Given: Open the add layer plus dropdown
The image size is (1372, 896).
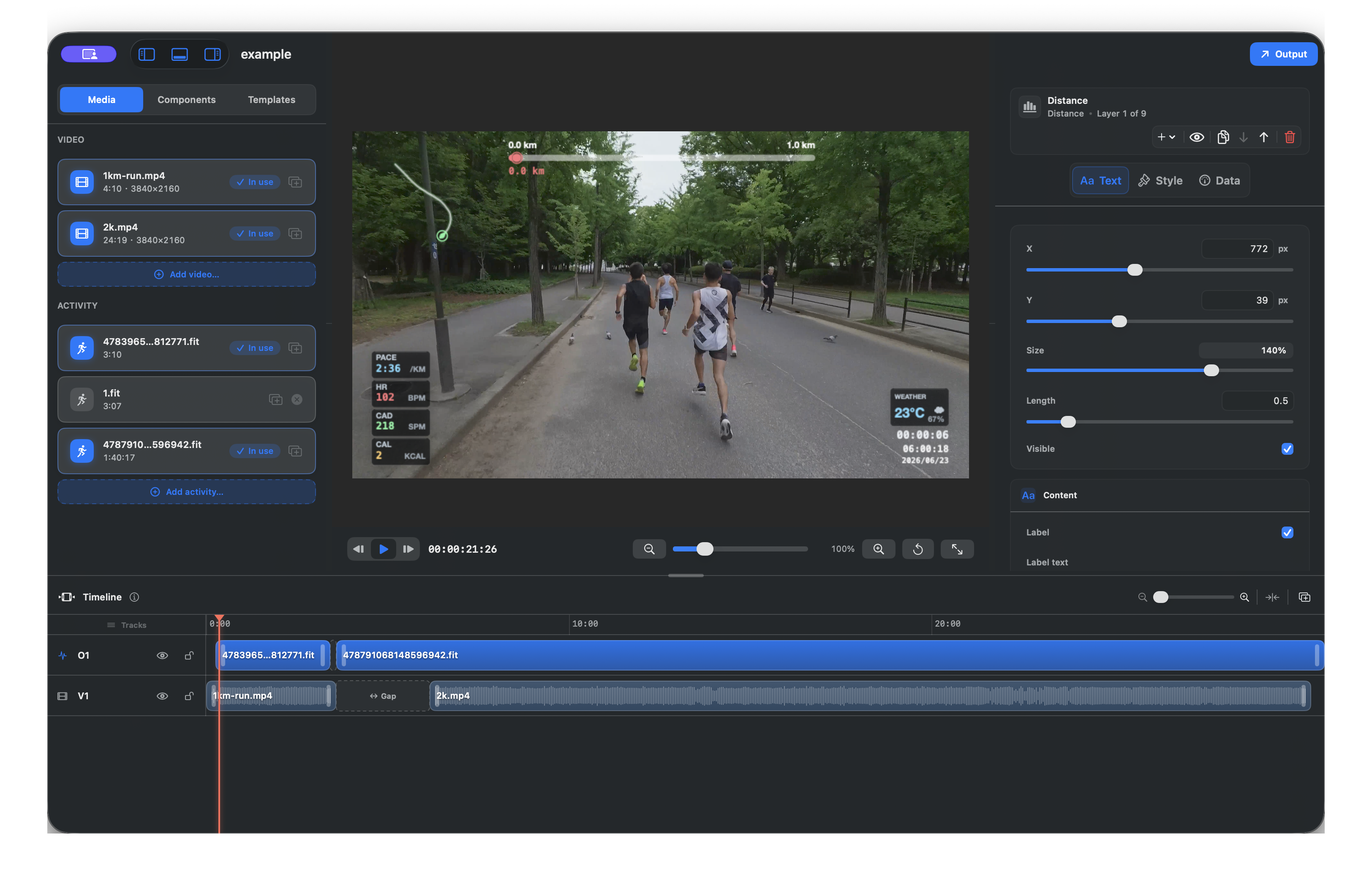Looking at the screenshot, I should (x=1166, y=137).
